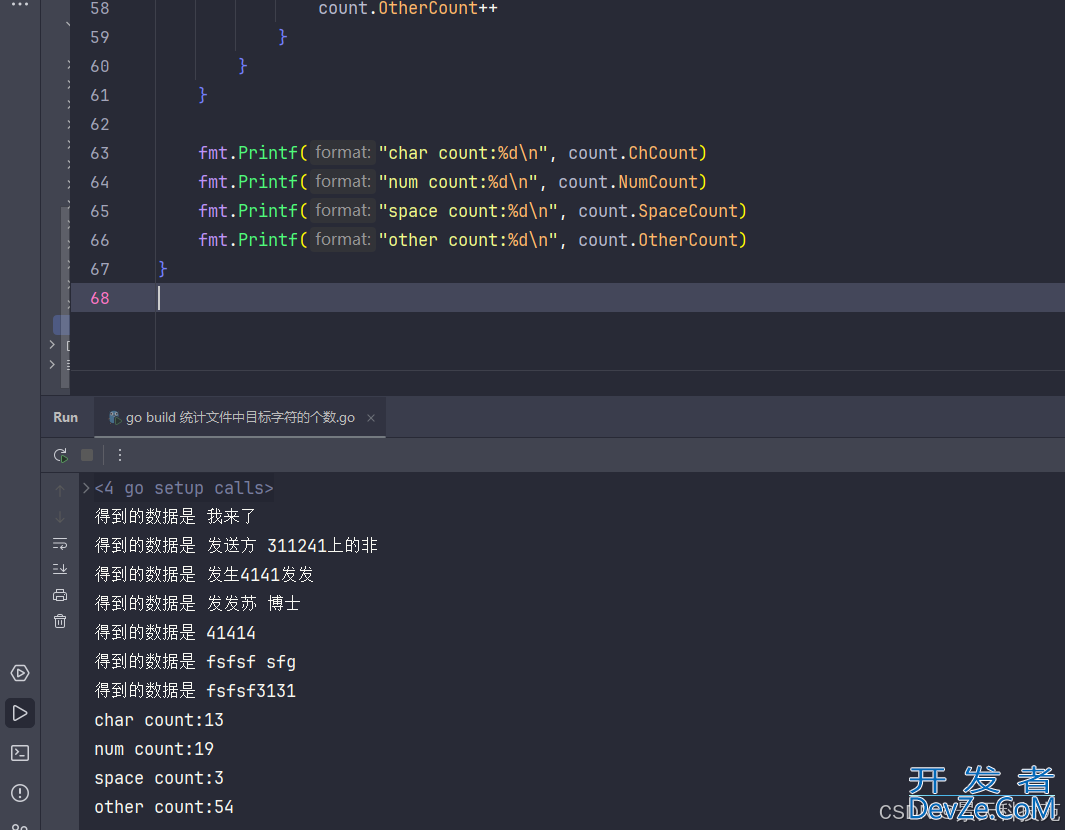Image resolution: width=1065 pixels, height=830 pixels.
Task: Open Problems tool window icon
Action: click(20, 793)
